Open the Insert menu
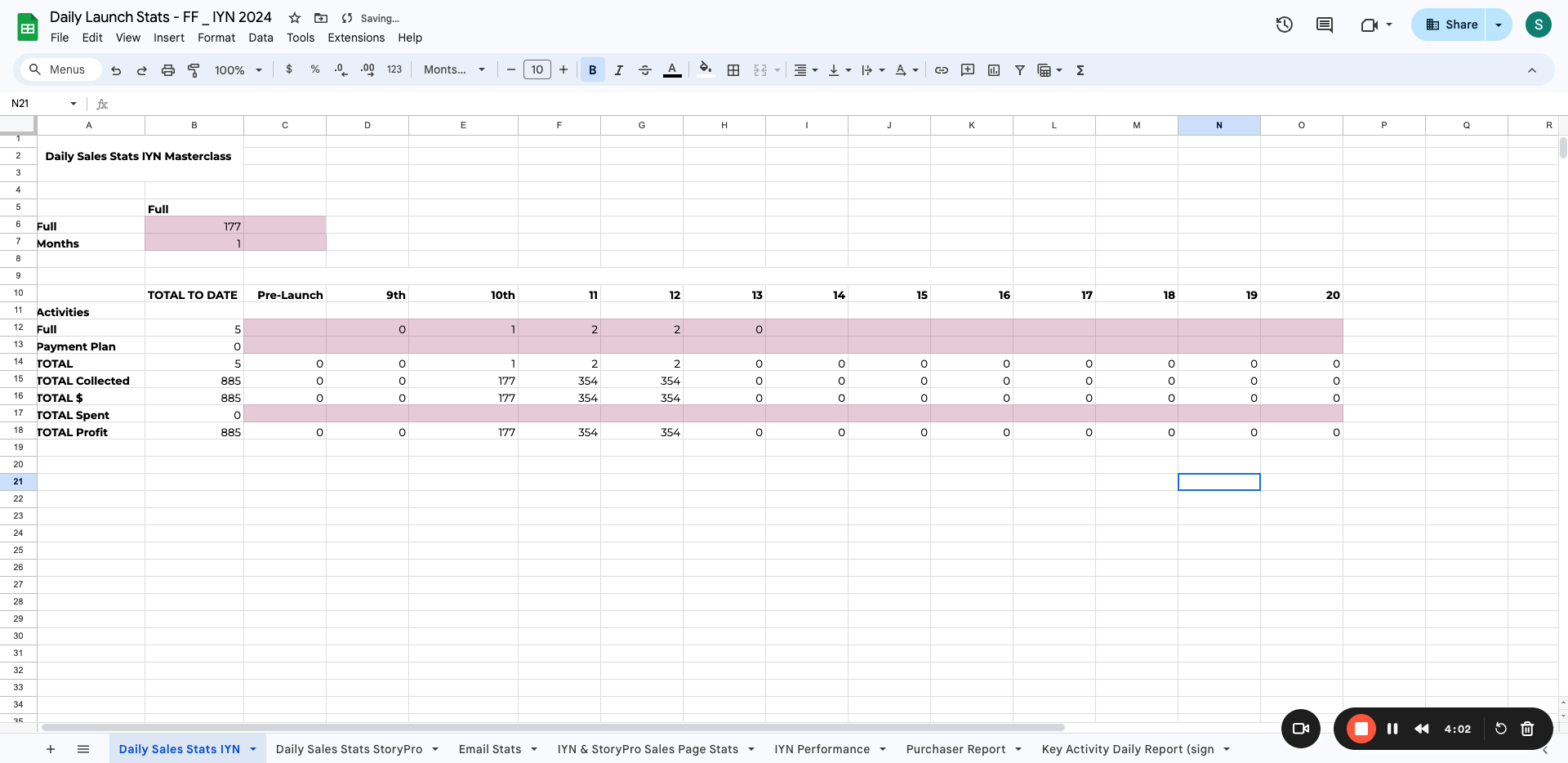This screenshot has width=1568, height=763. (169, 38)
